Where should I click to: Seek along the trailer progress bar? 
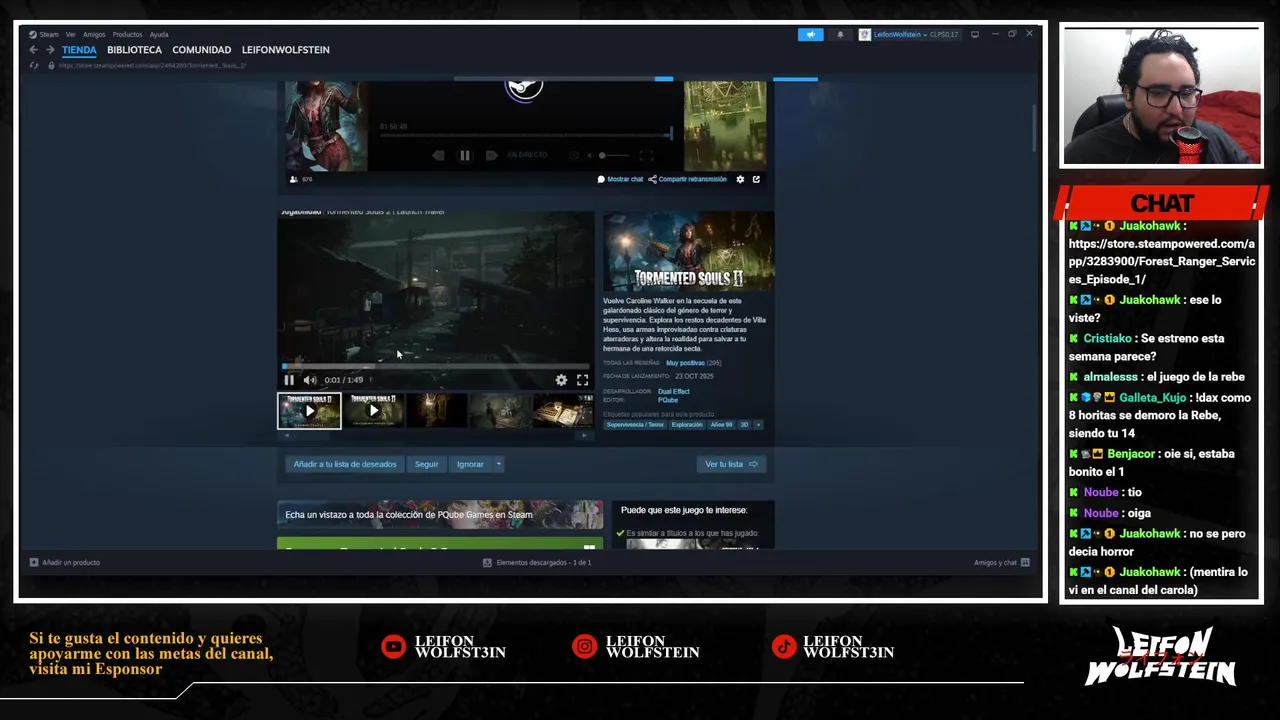436,366
